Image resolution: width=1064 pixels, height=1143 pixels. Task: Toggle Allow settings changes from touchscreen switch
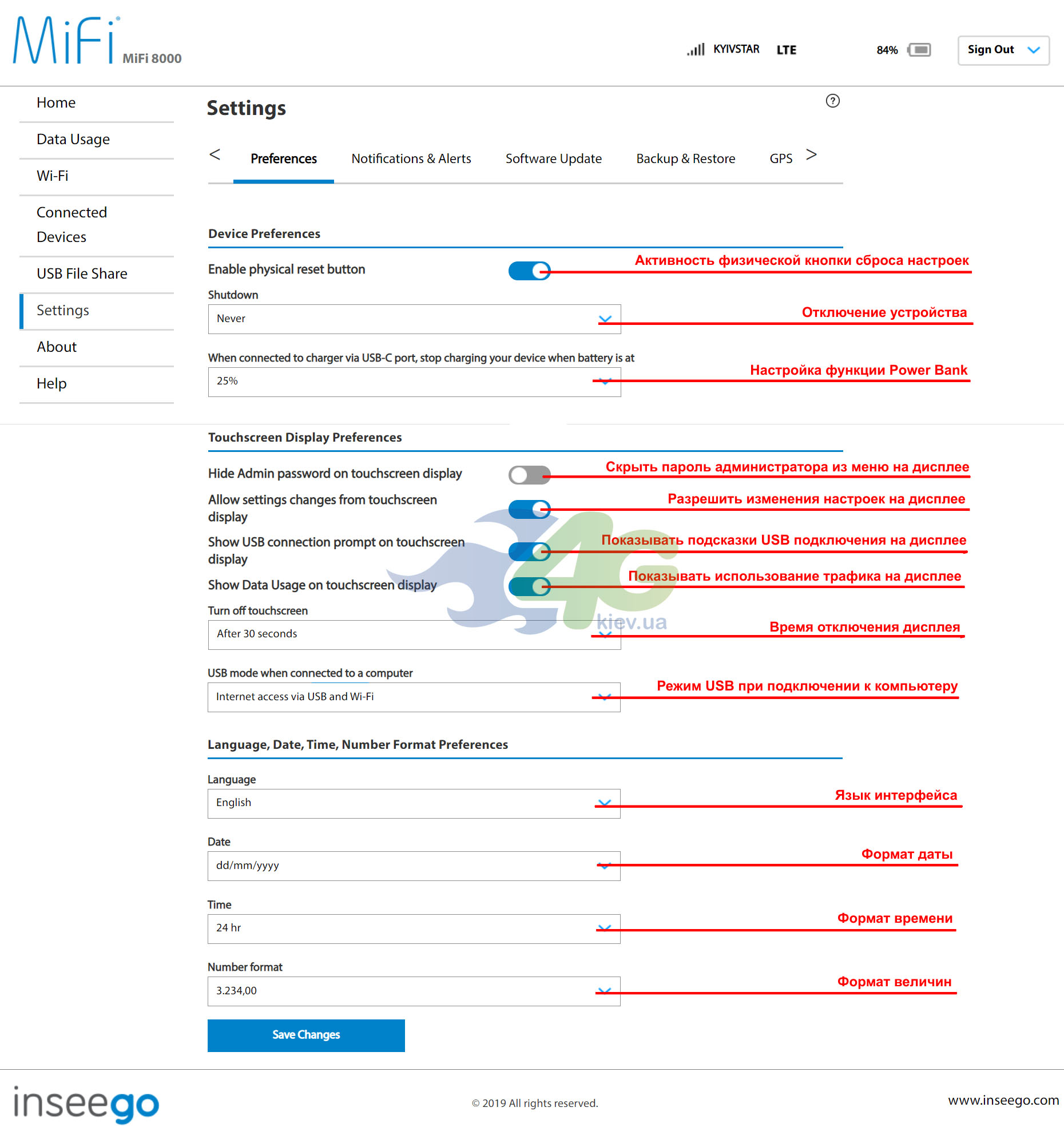click(529, 509)
